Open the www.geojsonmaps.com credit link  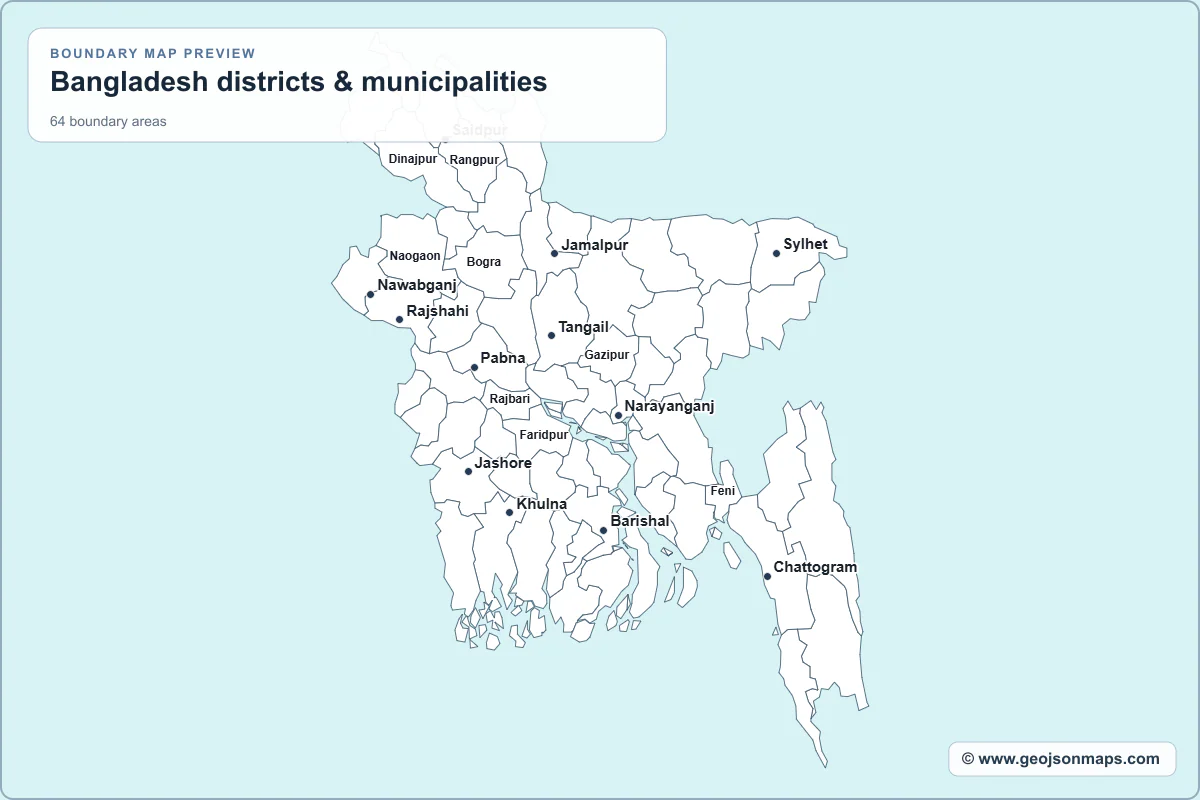coord(1061,759)
